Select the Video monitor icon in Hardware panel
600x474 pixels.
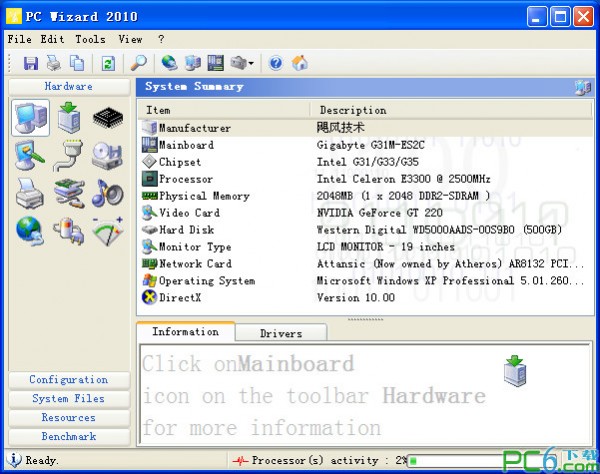(30, 156)
